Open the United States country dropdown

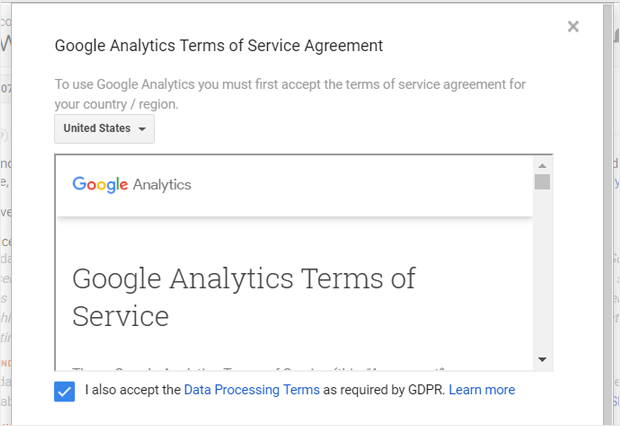(104, 129)
